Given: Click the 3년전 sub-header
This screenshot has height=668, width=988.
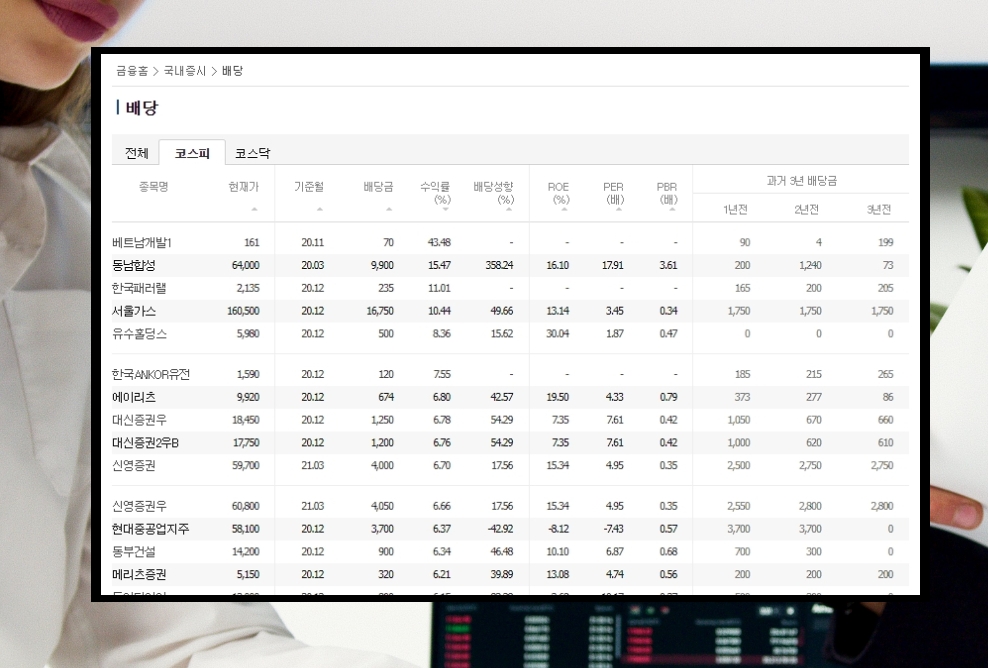Looking at the screenshot, I should 878,209.
